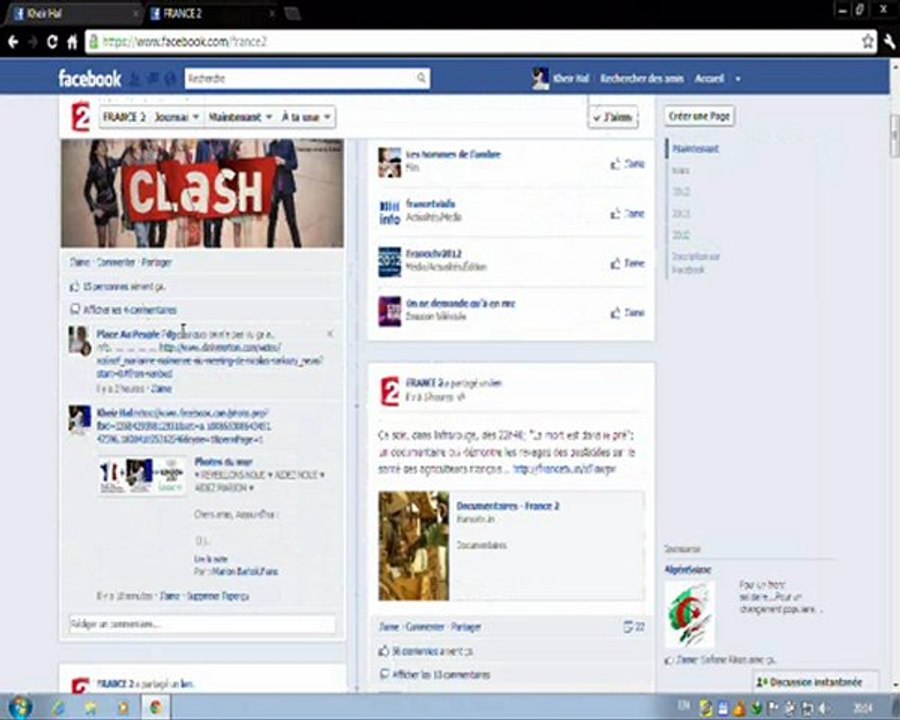Open France 2 avatar on shared-link post

[x=390, y=392]
